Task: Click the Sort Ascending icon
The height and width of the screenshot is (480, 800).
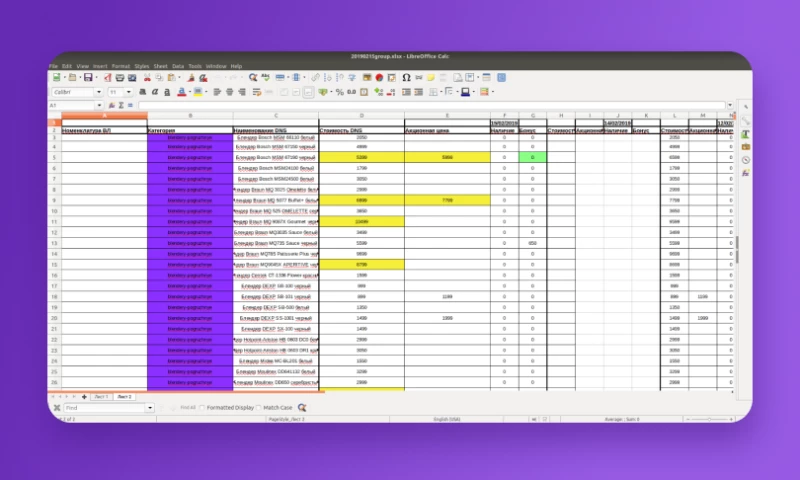Action: click(328, 78)
